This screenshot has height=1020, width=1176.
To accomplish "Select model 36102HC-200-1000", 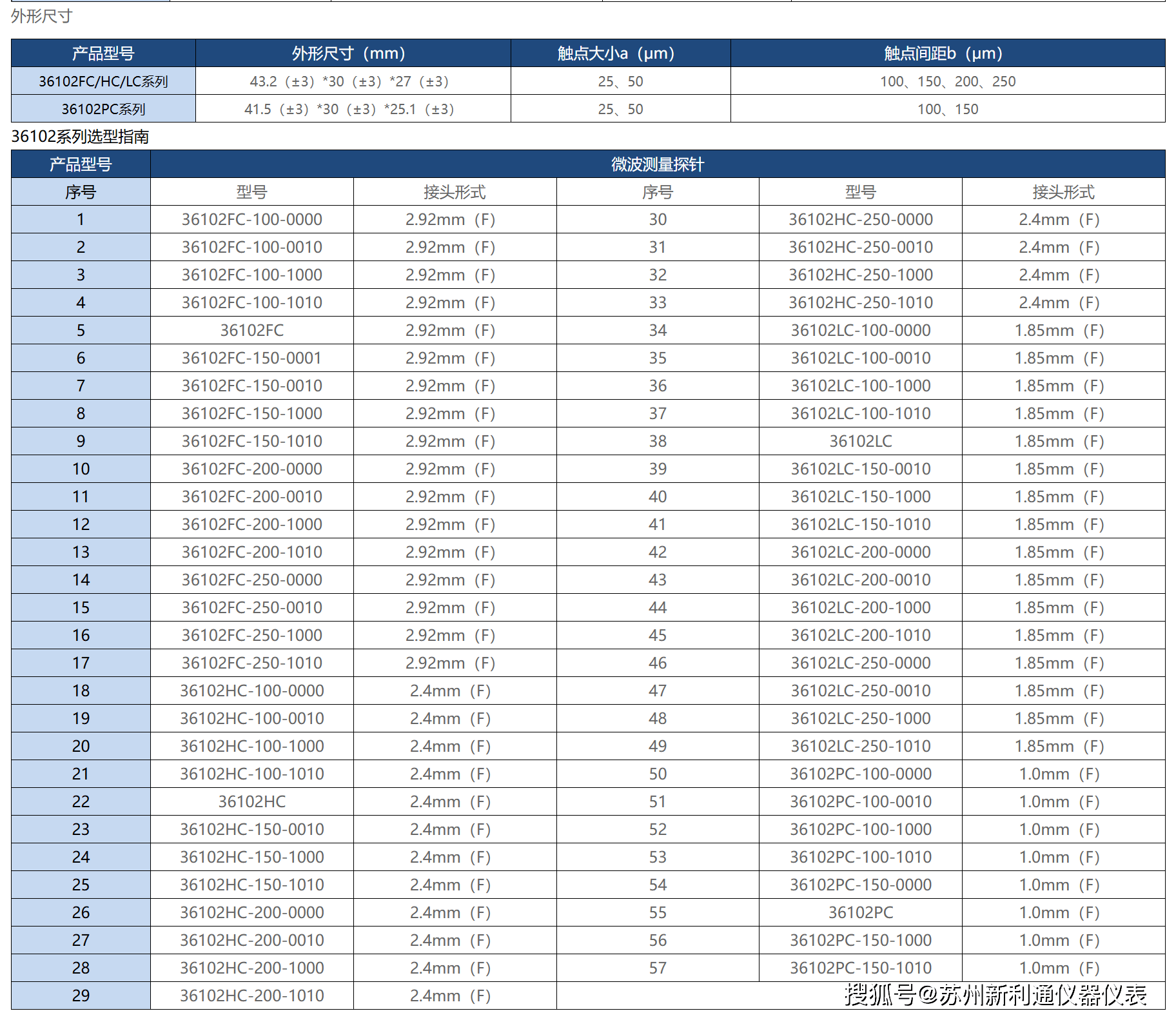I will (251, 968).
